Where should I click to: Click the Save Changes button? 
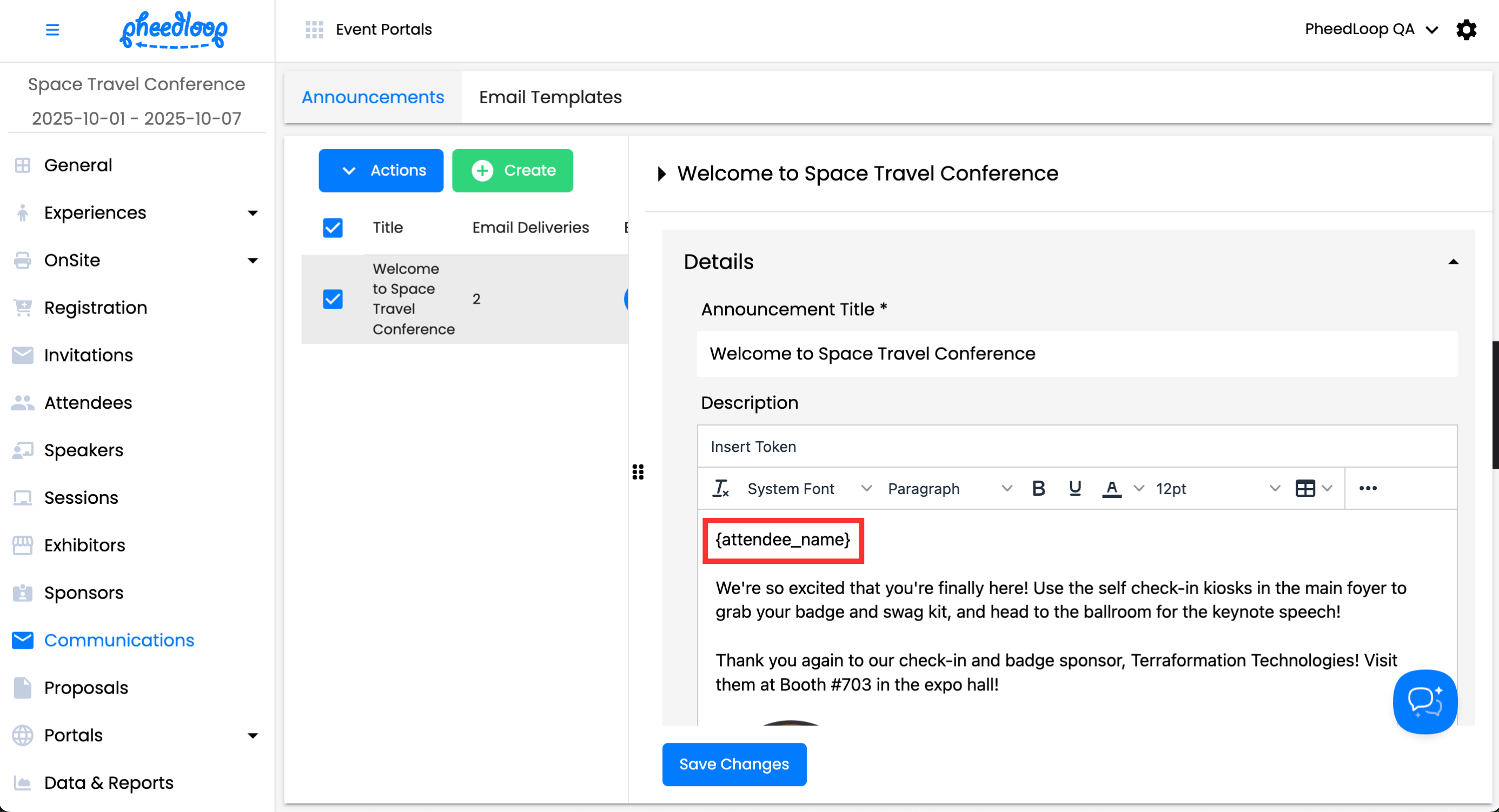734,764
